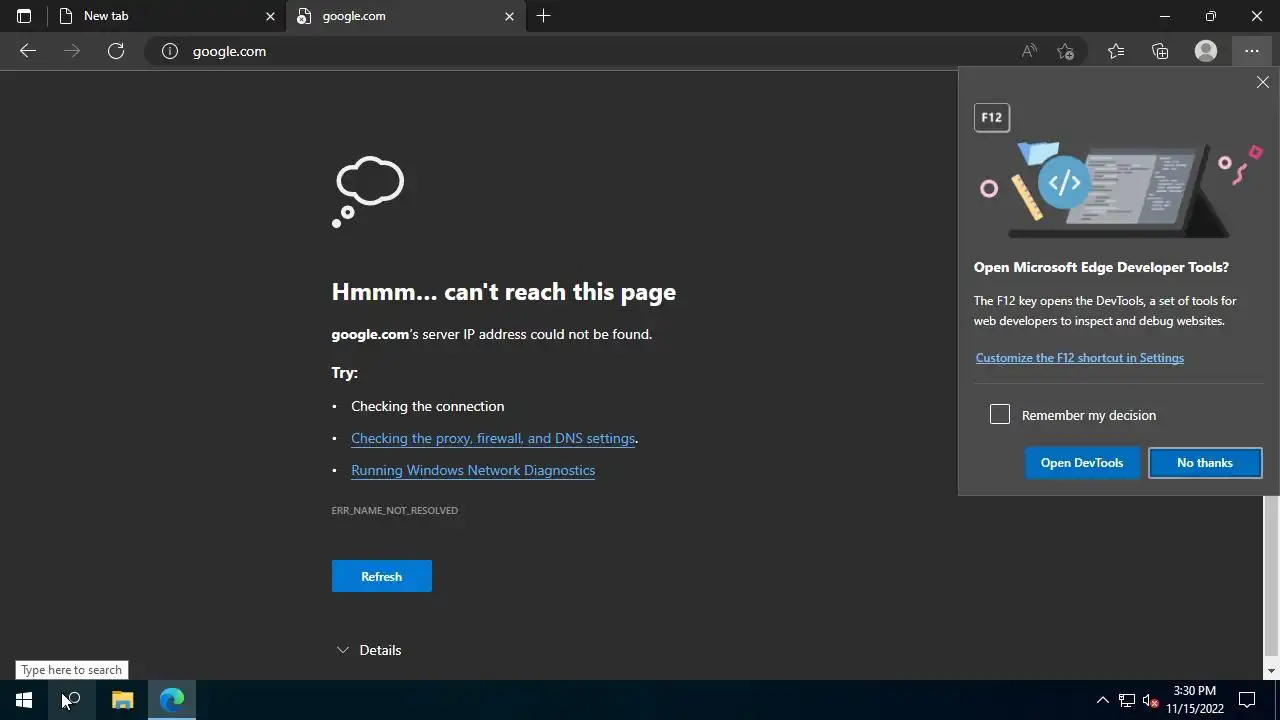The image size is (1280, 720).
Task: Close the google.com tab
Action: click(x=509, y=16)
